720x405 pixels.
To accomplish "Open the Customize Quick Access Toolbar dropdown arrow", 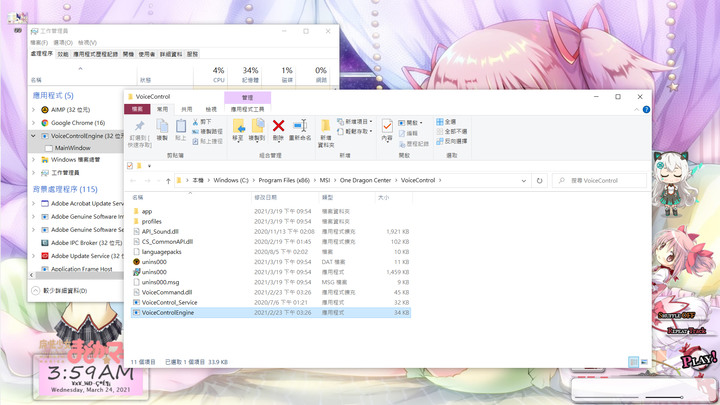I will pyautogui.click(x=149, y=166).
